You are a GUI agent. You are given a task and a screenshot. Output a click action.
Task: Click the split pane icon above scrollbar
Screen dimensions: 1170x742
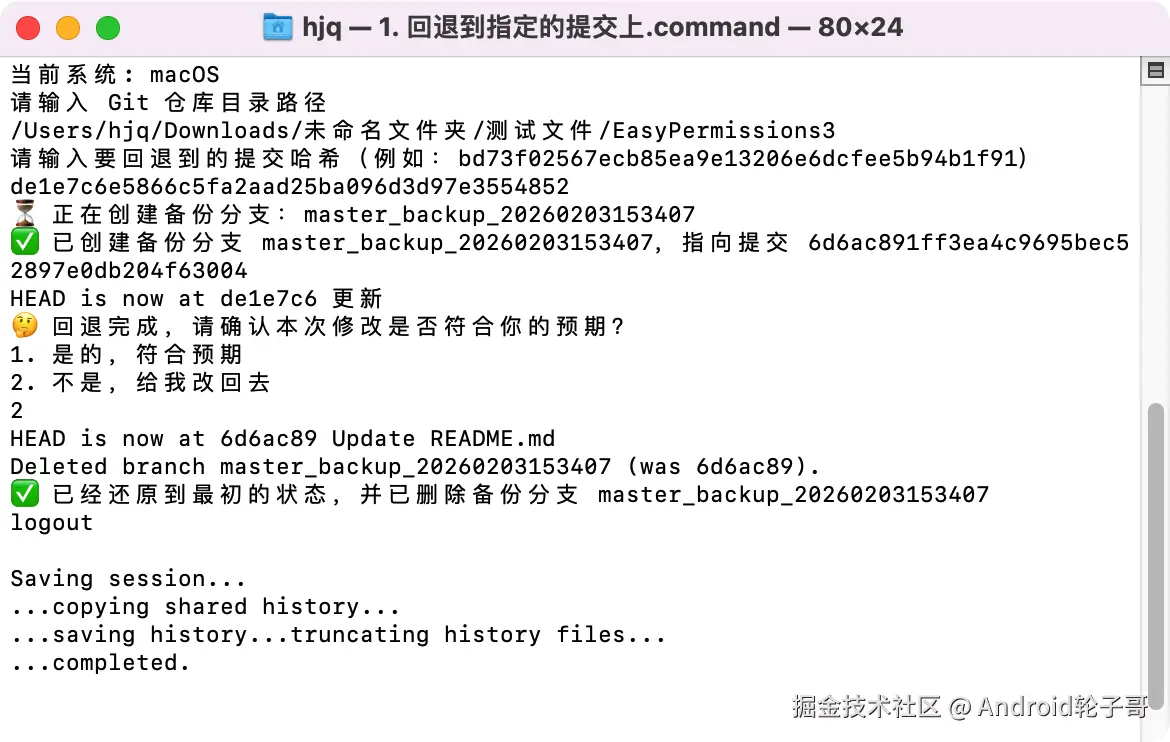1156,70
